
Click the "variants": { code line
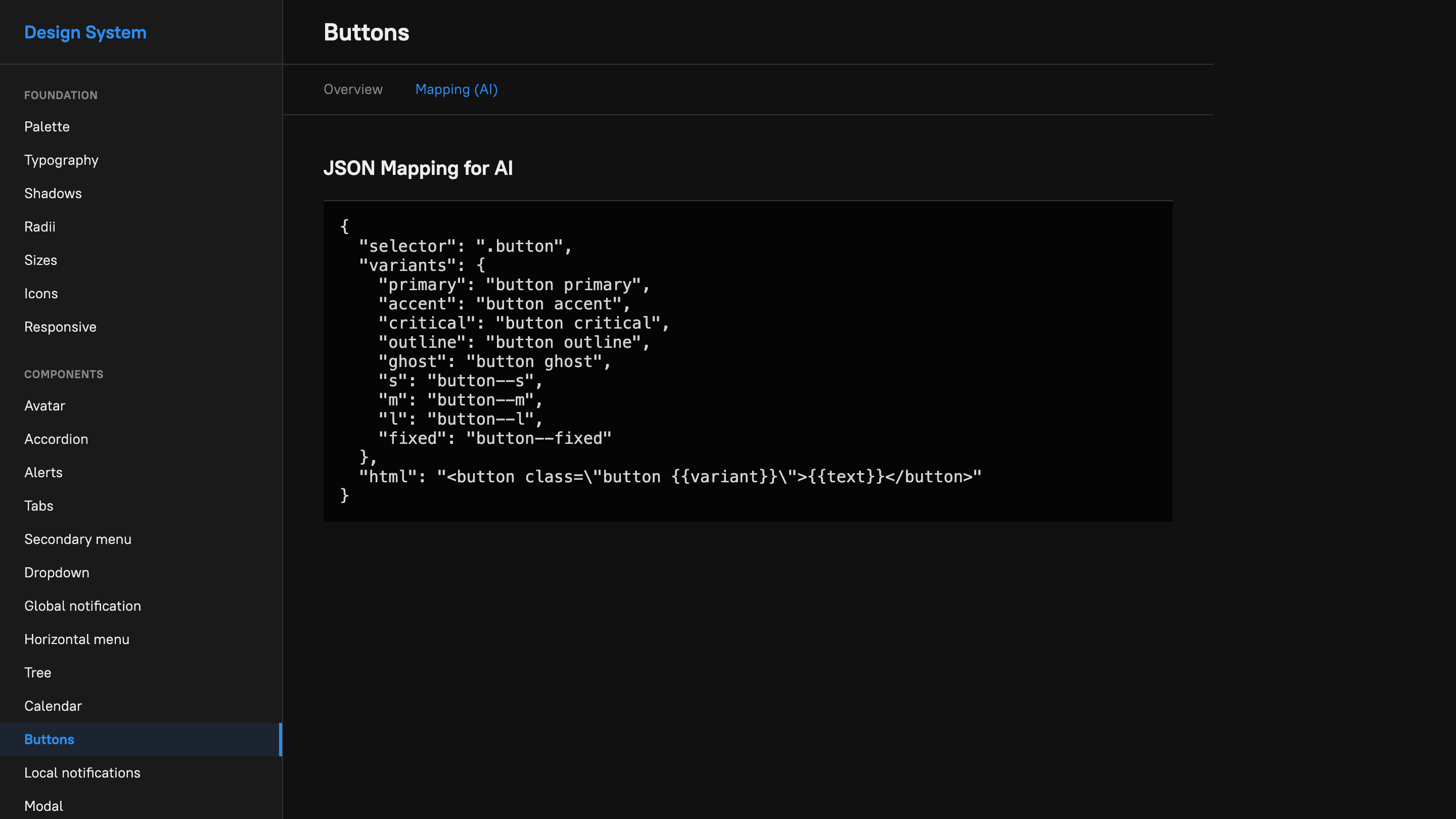coord(422,265)
